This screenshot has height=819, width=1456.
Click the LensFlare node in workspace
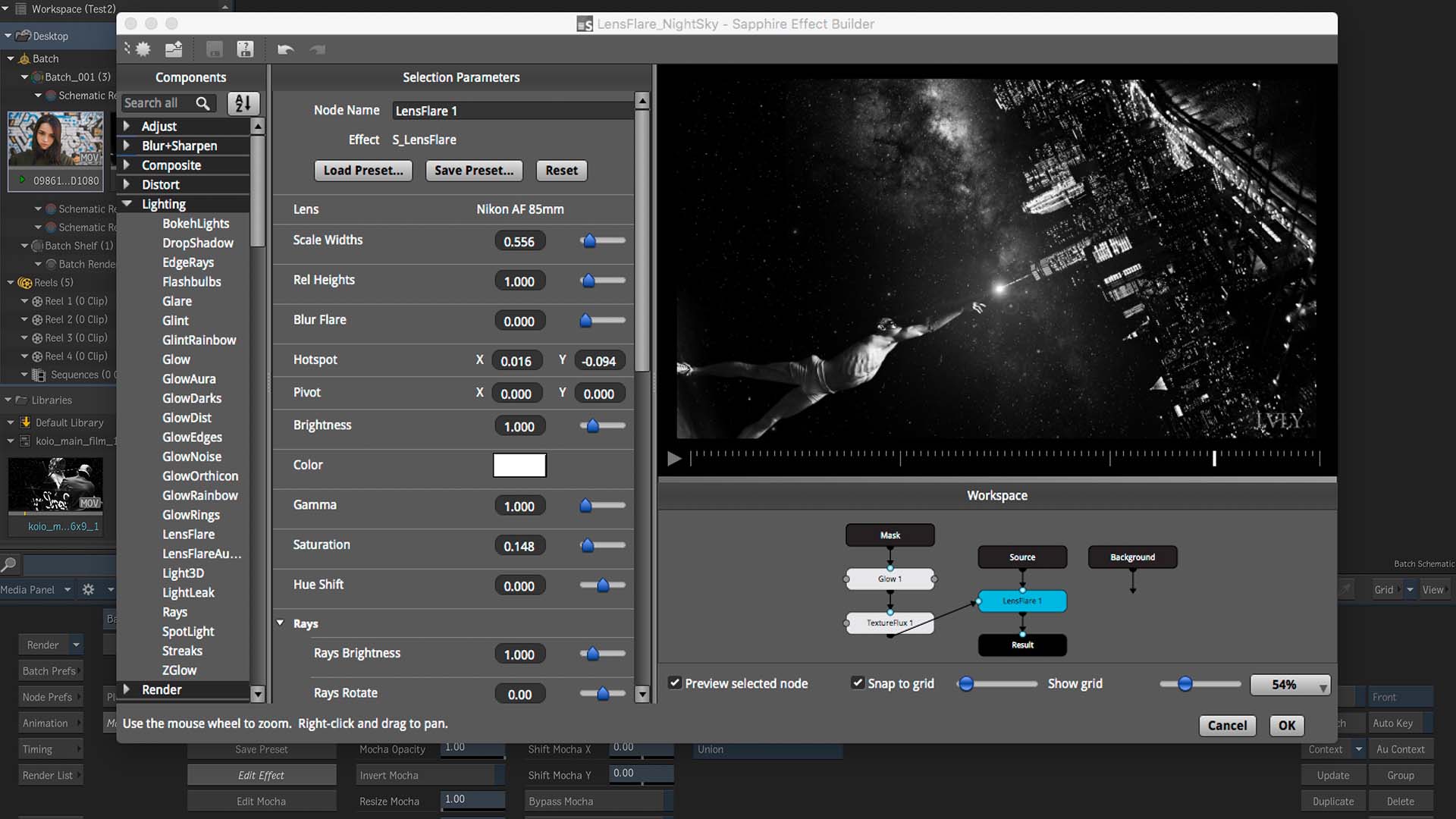[x=1022, y=600]
